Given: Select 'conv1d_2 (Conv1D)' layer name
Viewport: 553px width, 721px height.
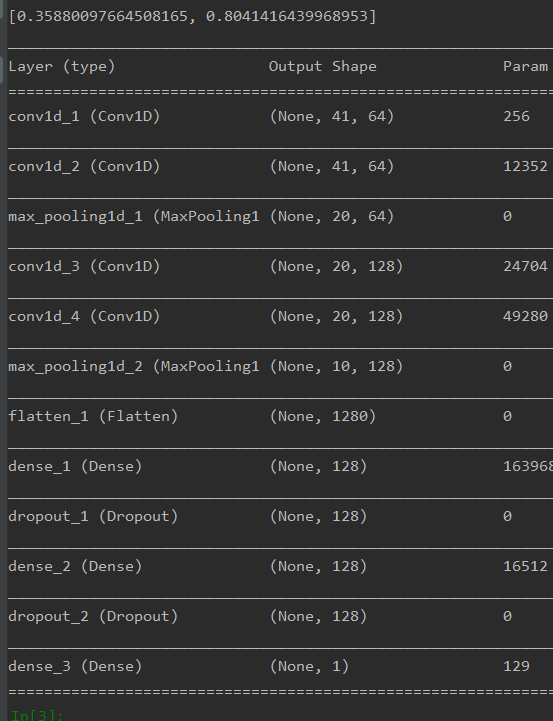Looking at the screenshot, I should pyautogui.click(x=84, y=166).
